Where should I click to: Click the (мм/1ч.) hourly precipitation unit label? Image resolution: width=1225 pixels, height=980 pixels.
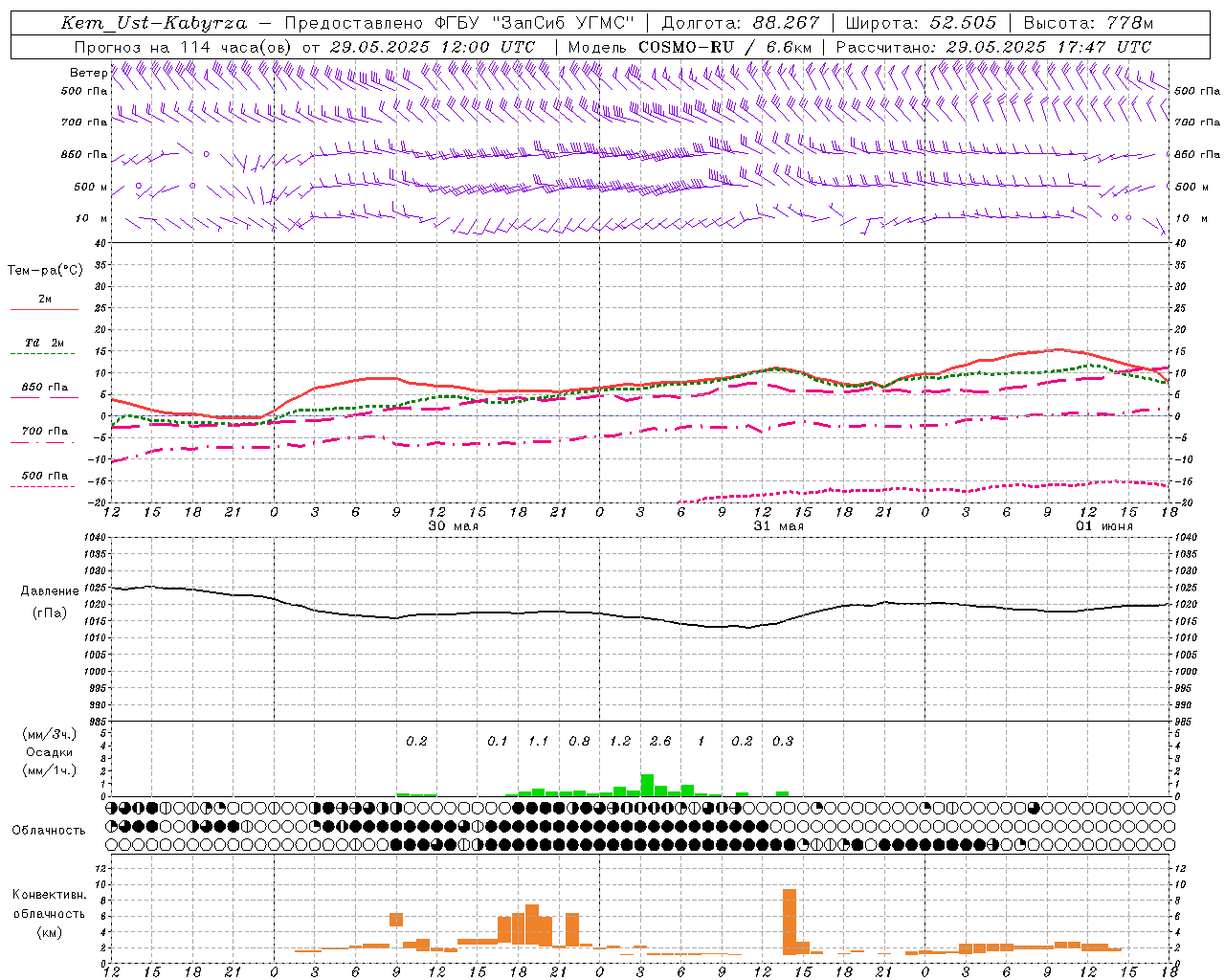pyautogui.click(x=50, y=770)
